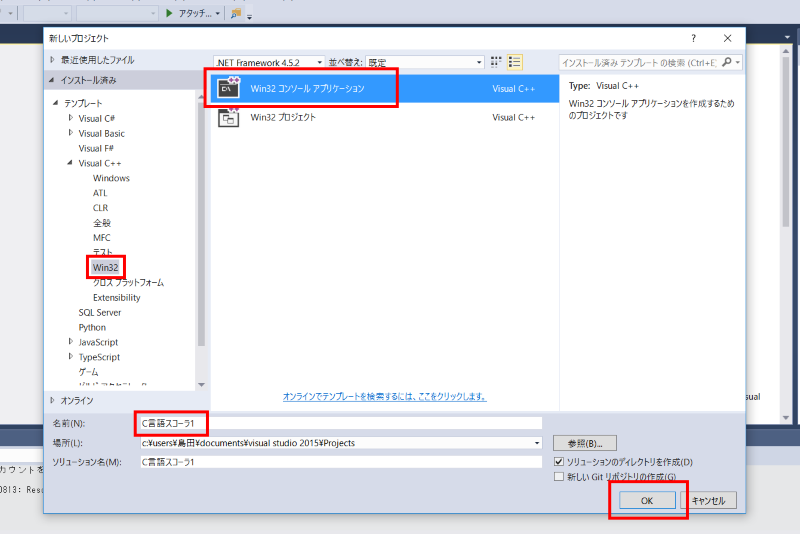This screenshot has width=800, height=534.
Task: Click the Win32 プロジェクト template name
Action: point(283,117)
